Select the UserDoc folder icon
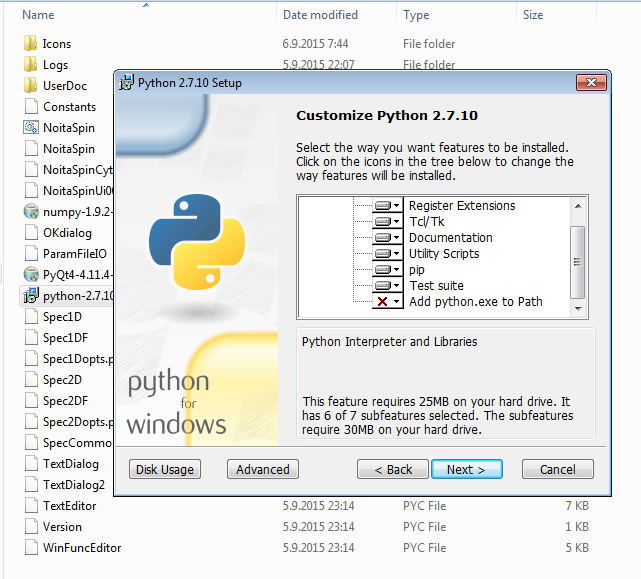This screenshot has width=641, height=579. pyautogui.click(x=31, y=85)
